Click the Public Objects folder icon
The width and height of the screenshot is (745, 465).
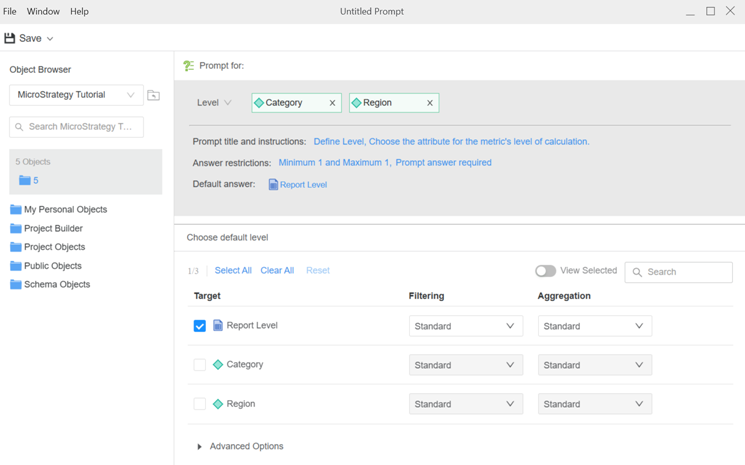pyautogui.click(x=16, y=266)
